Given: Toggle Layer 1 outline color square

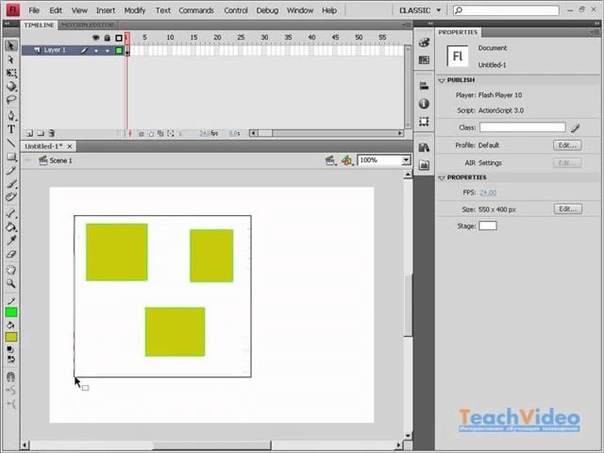Looking at the screenshot, I should [118, 49].
